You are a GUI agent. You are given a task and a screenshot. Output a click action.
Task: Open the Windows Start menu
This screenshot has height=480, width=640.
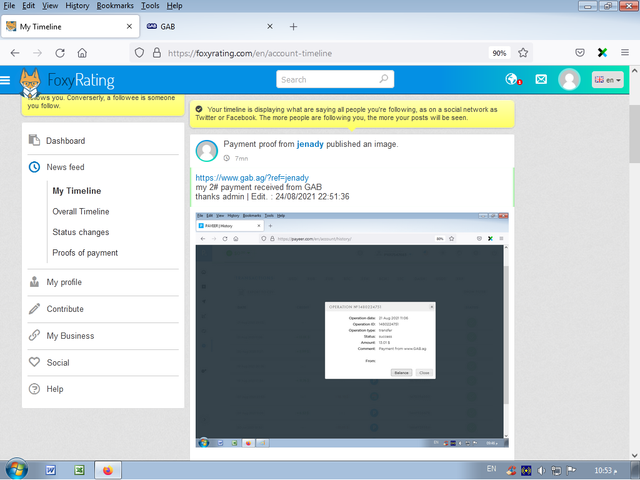point(16,469)
